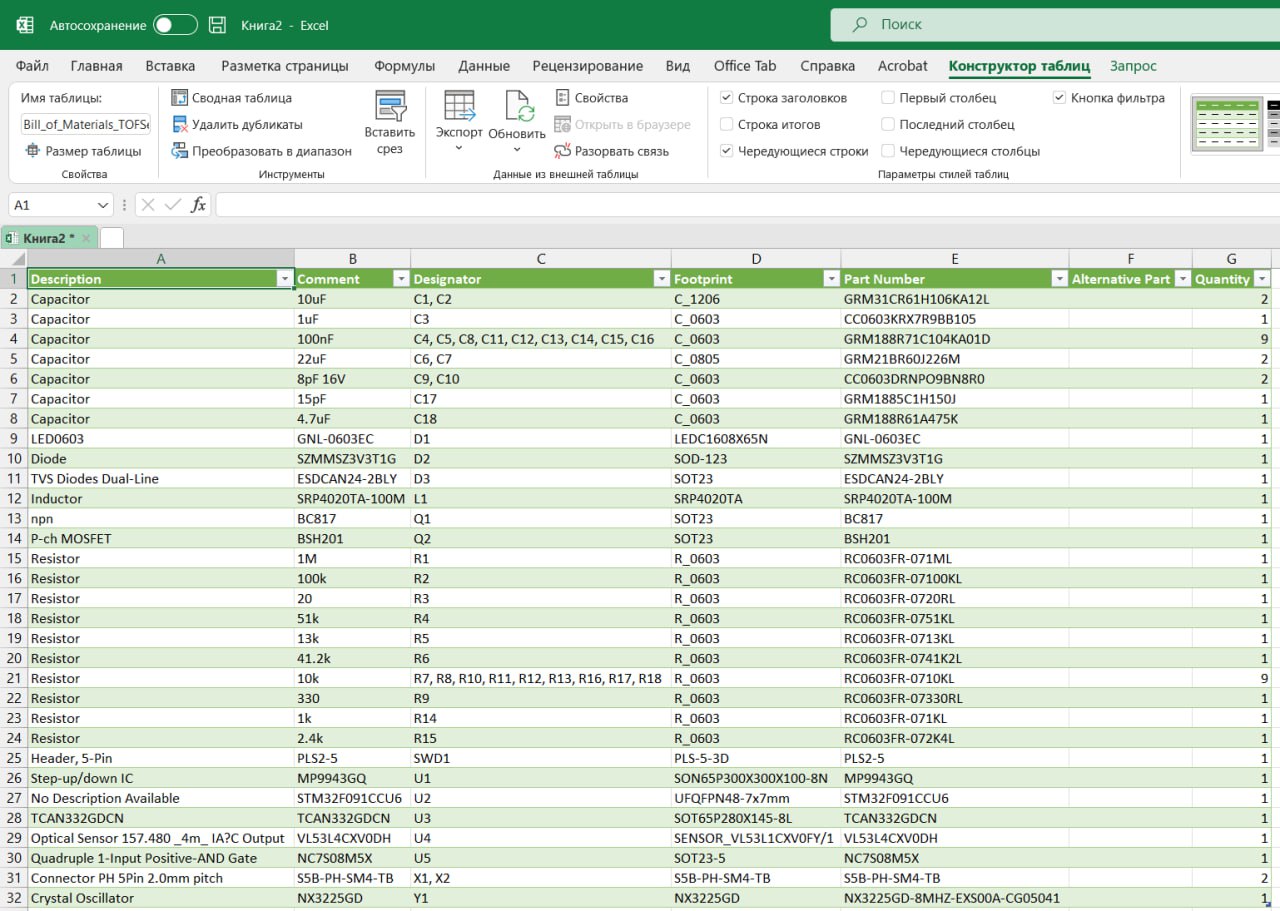The height and width of the screenshot is (911, 1280).
Task: Disable the Кнопка фильтра checkbox
Action: (1060, 98)
